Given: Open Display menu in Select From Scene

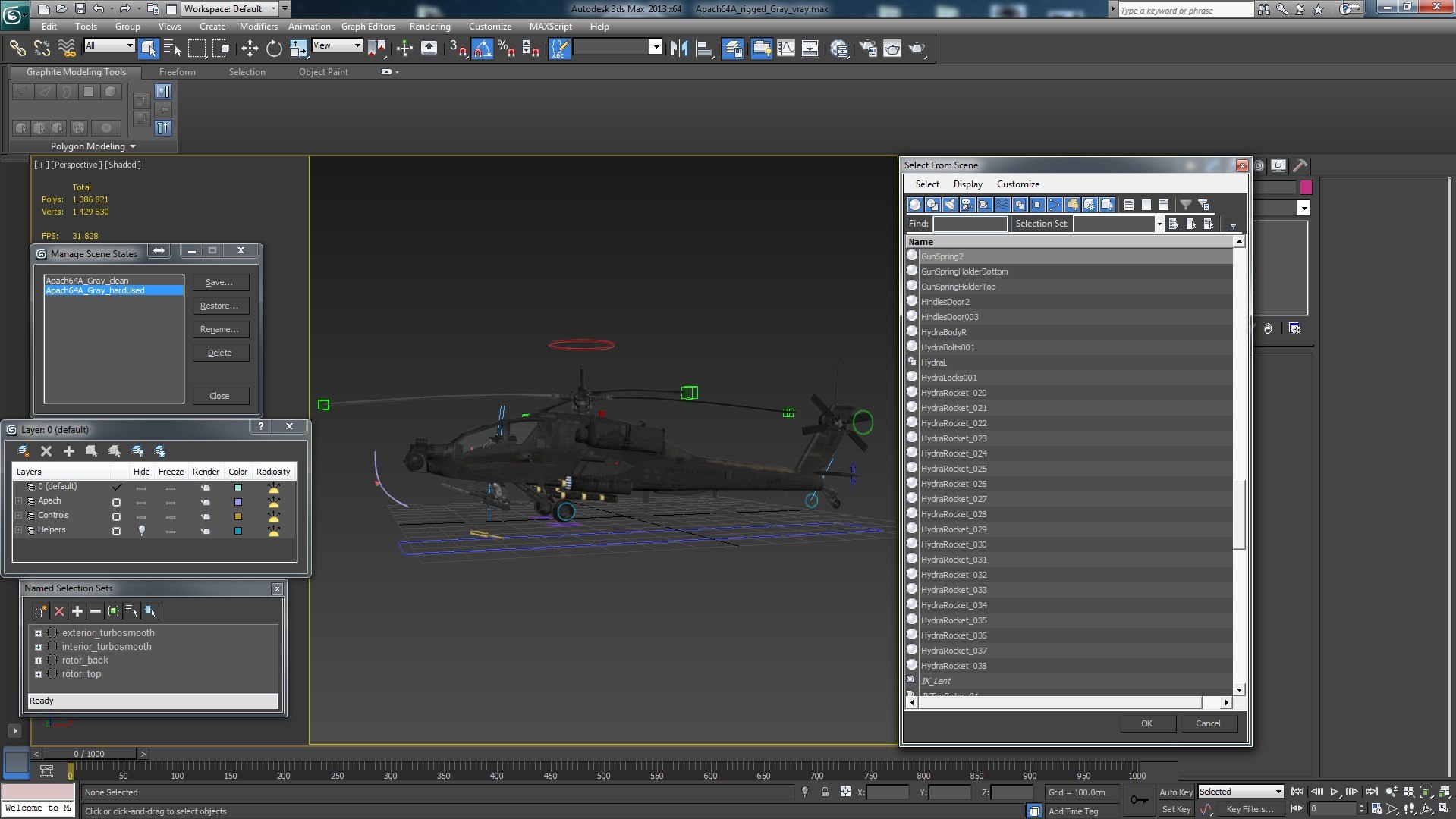Looking at the screenshot, I should click(967, 184).
